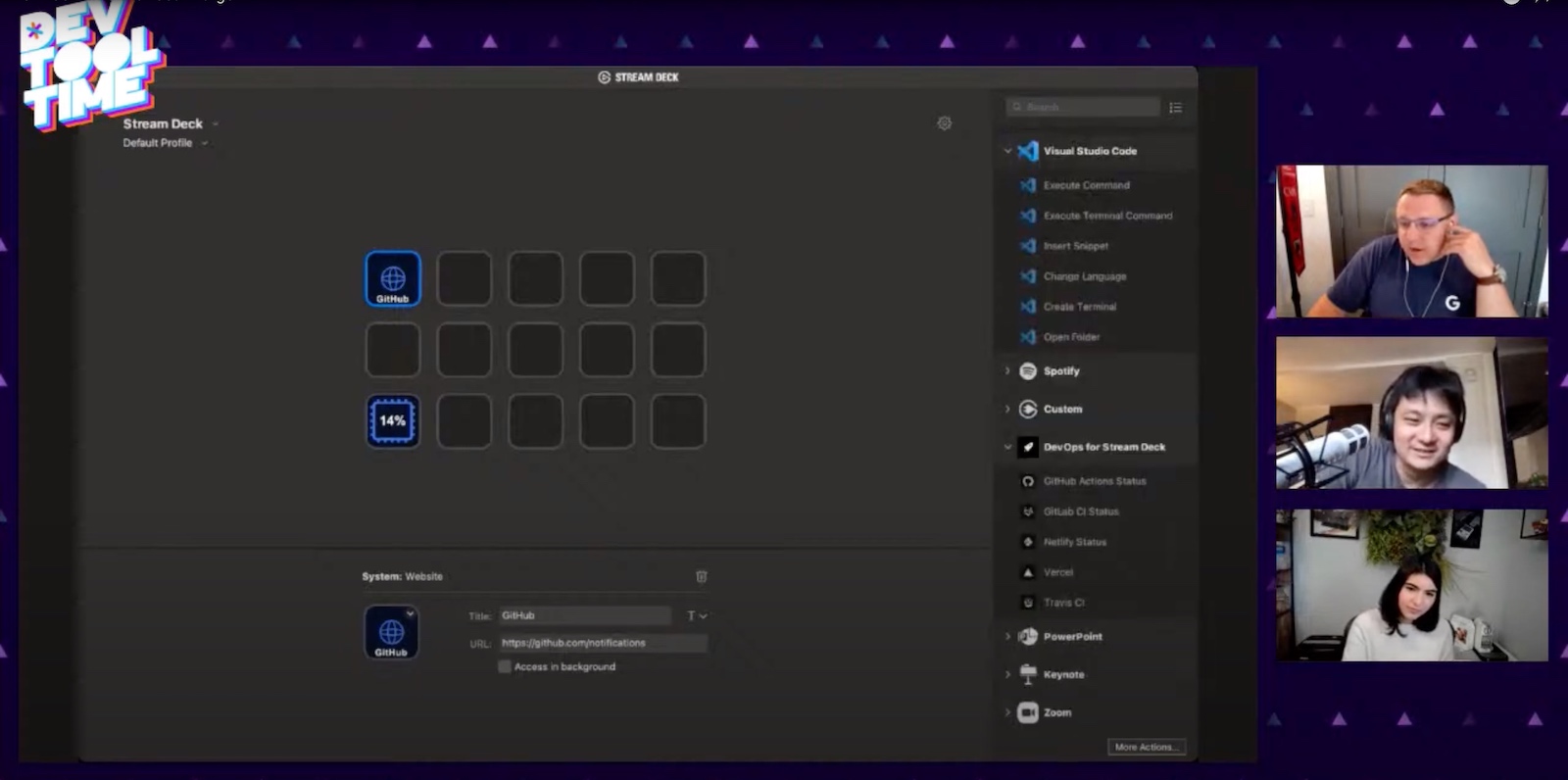Click the empty key right of 14% key
The image size is (1568, 780).
click(465, 421)
